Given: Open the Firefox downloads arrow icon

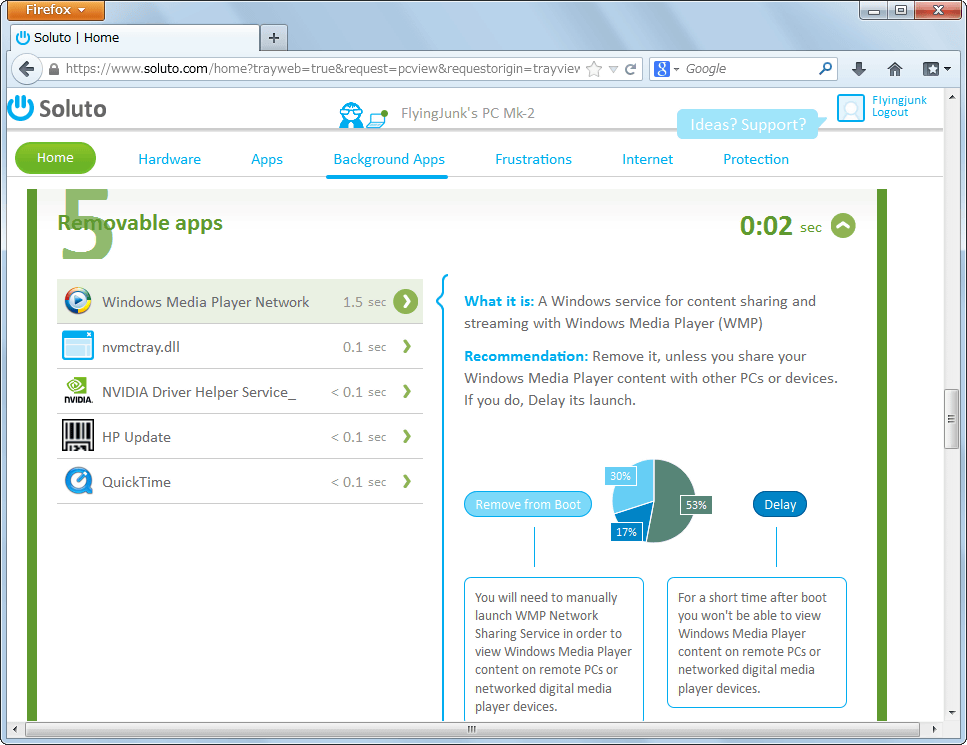Looking at the screenshot, I should tap(859, 69).
